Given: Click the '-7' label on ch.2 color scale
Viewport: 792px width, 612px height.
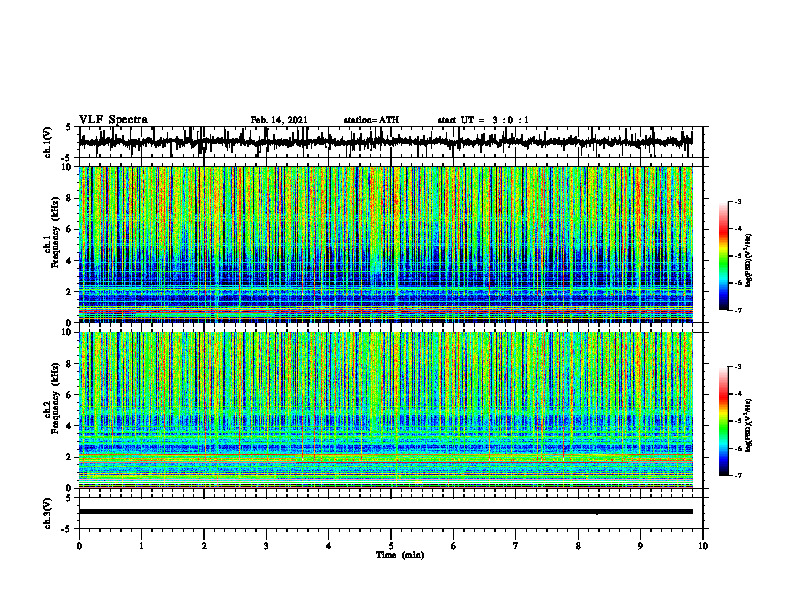Looking at the screenshot, I should [738, 475].
